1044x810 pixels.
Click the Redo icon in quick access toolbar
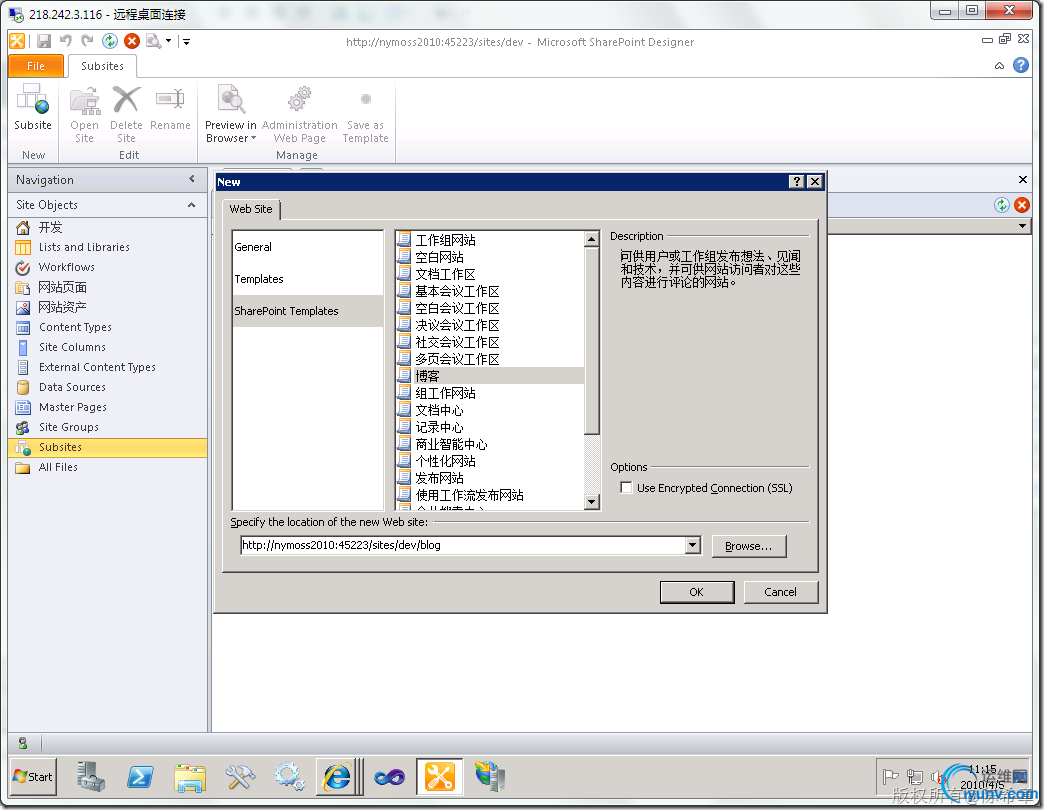click(87, 41)
